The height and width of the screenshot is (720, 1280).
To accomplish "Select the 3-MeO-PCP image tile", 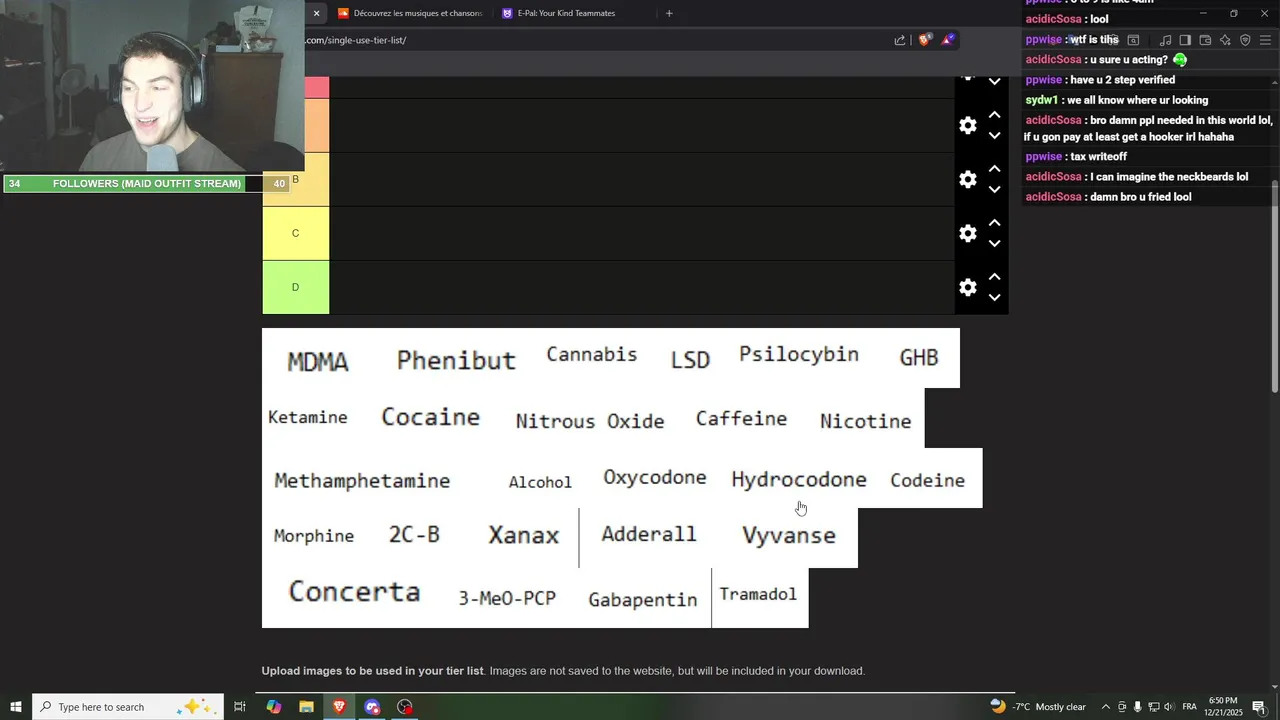I will coord(507,598).
